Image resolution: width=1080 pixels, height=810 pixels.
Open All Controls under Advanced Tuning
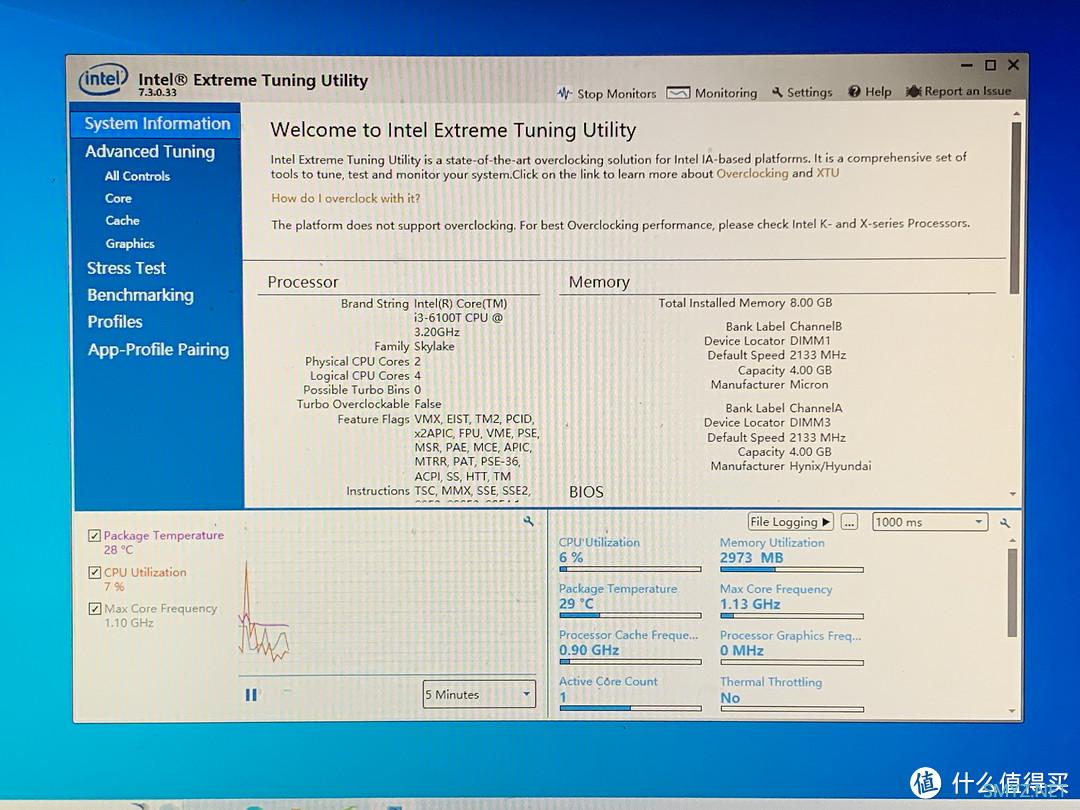[137, 176]
